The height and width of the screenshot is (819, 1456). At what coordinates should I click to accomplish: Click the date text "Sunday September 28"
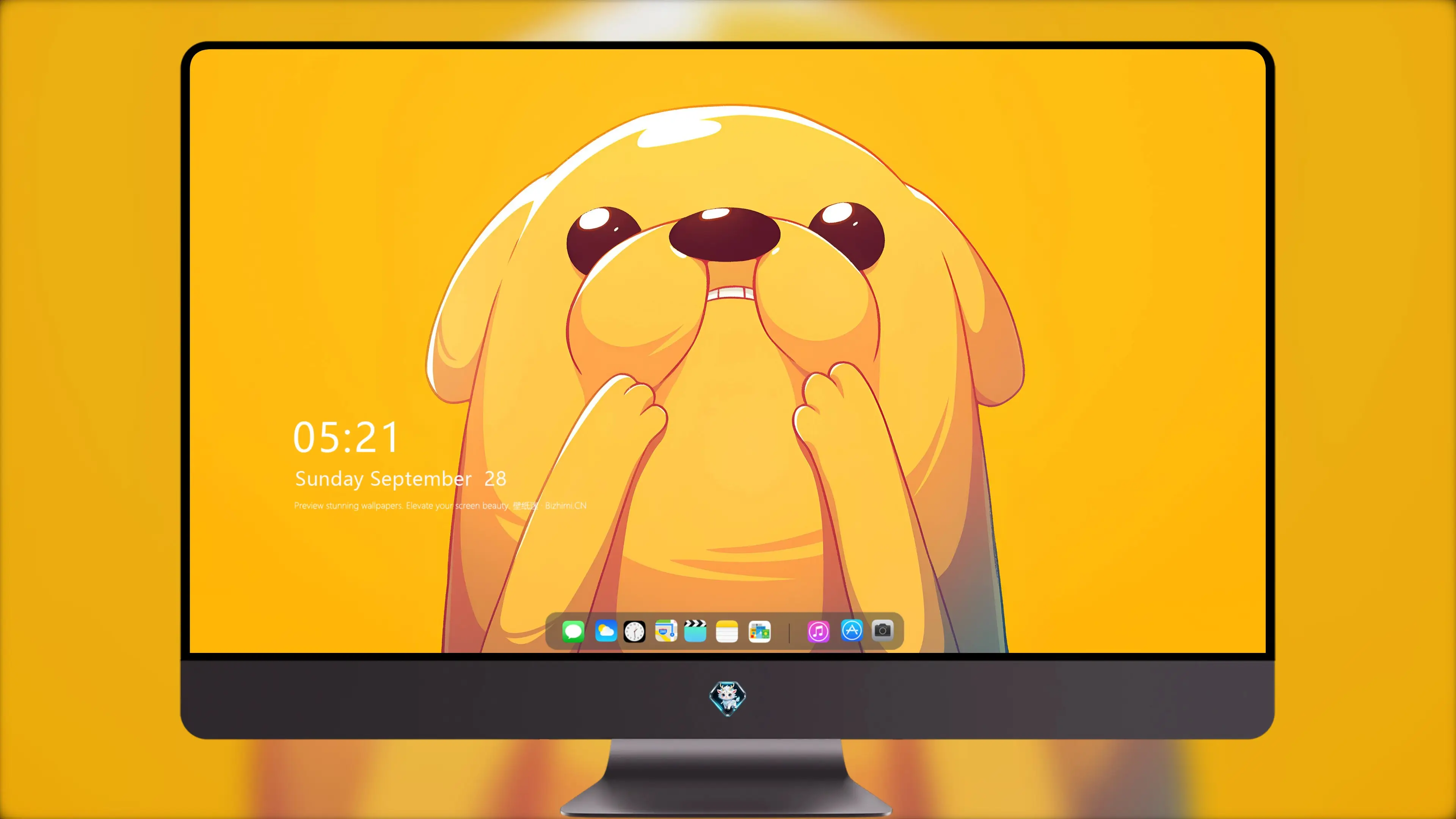click(x=400, y=479)
